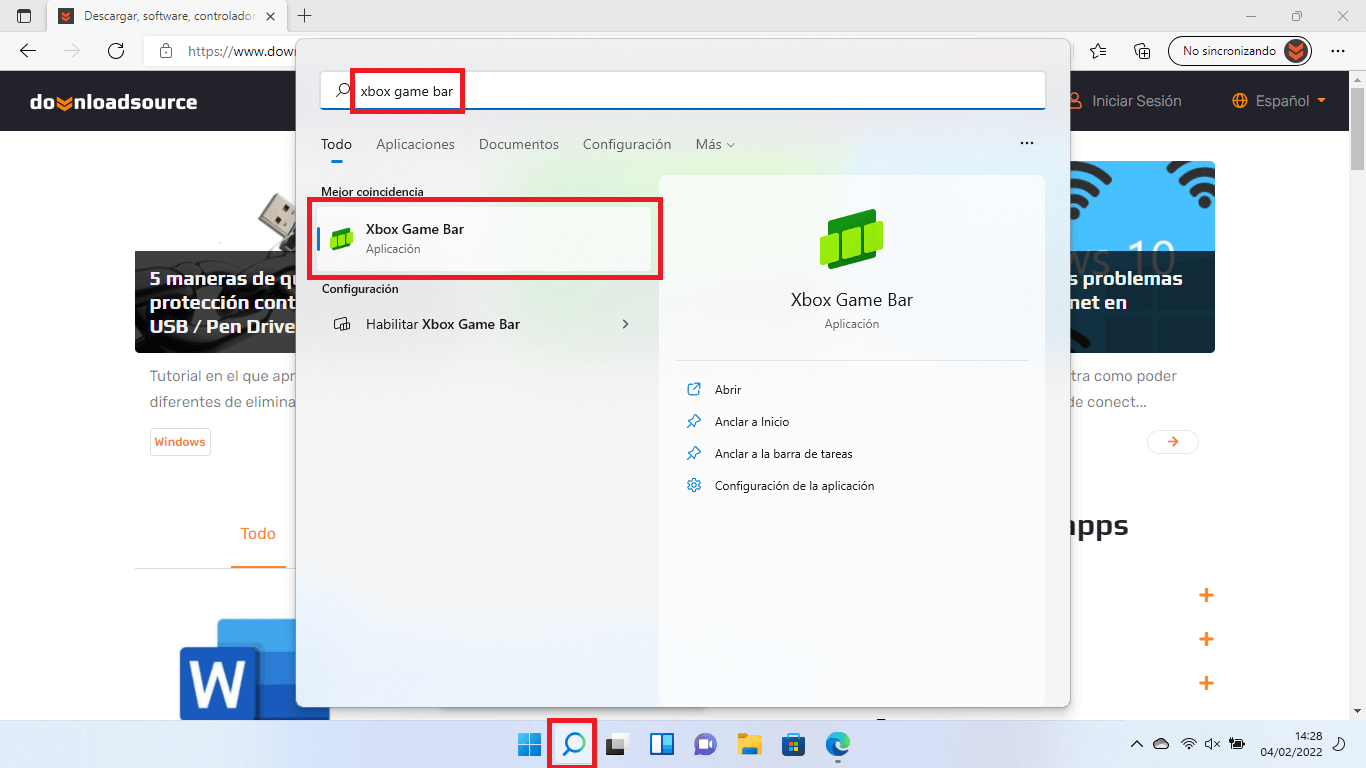Click Configuración de la aplicación option
Viewport: 1366px width, 768px height.
click(x=794, y=486)
